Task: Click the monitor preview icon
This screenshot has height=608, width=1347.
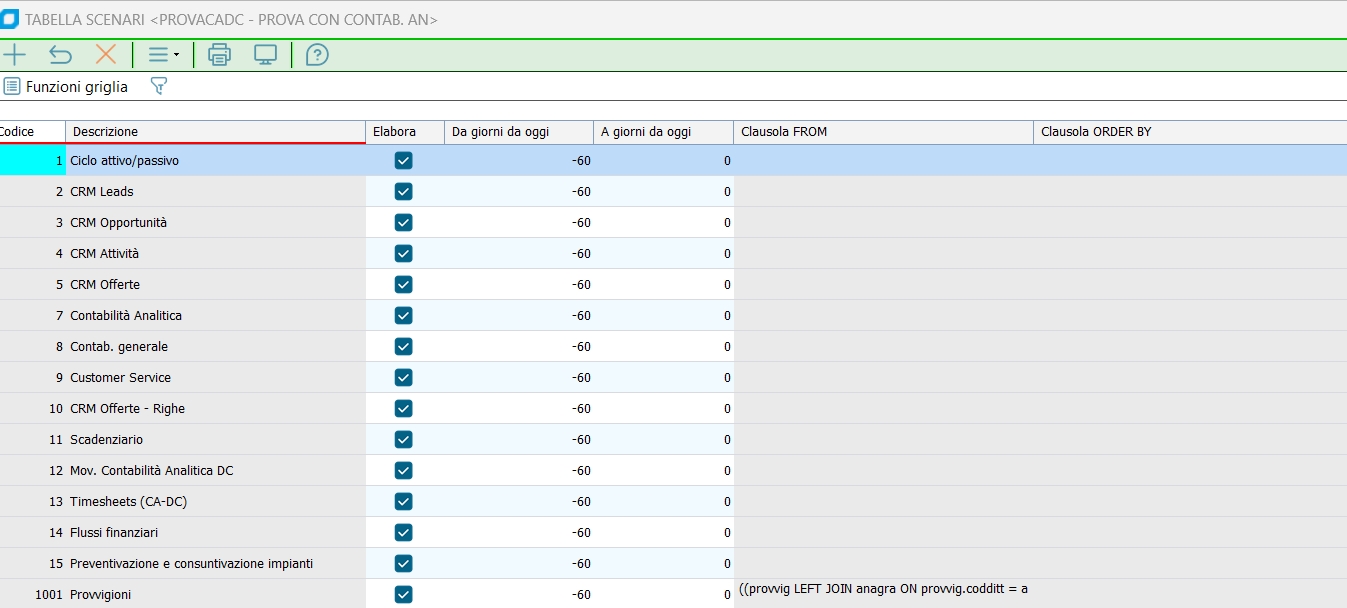Action: [265, 55]
